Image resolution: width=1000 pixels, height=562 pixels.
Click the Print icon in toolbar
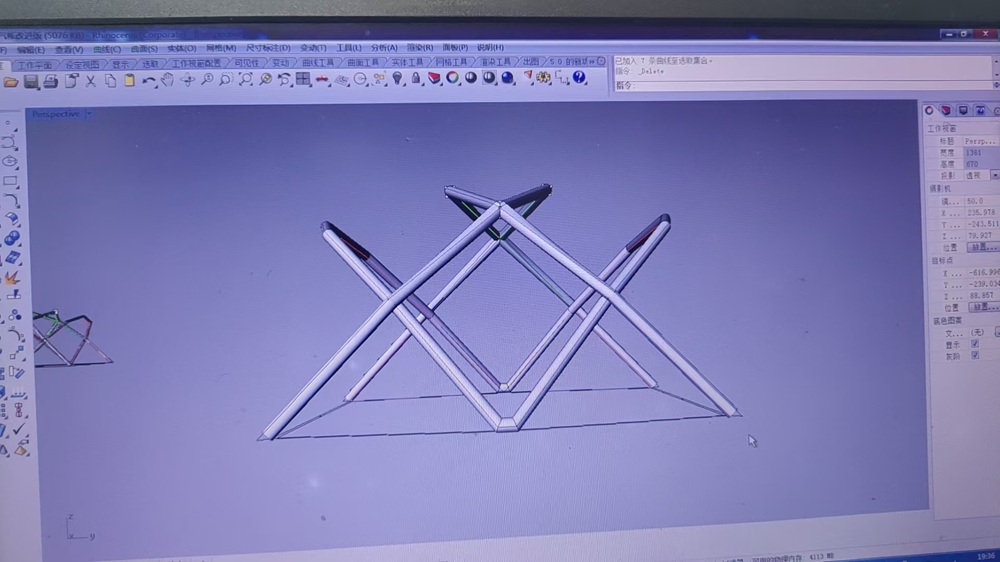pyautogui.click(x=50, y=80)
